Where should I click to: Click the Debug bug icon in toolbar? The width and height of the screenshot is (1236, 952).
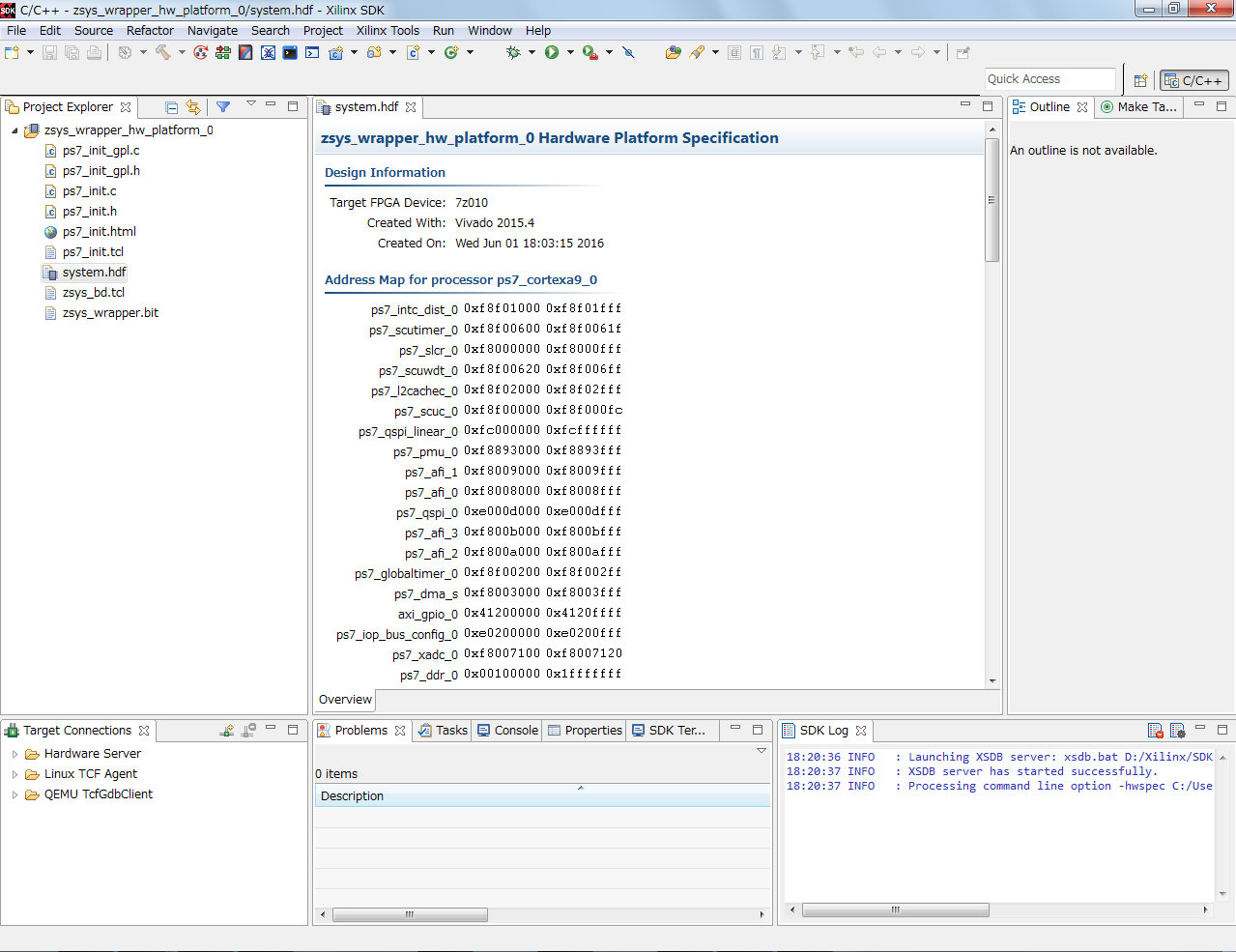[513, 52]
